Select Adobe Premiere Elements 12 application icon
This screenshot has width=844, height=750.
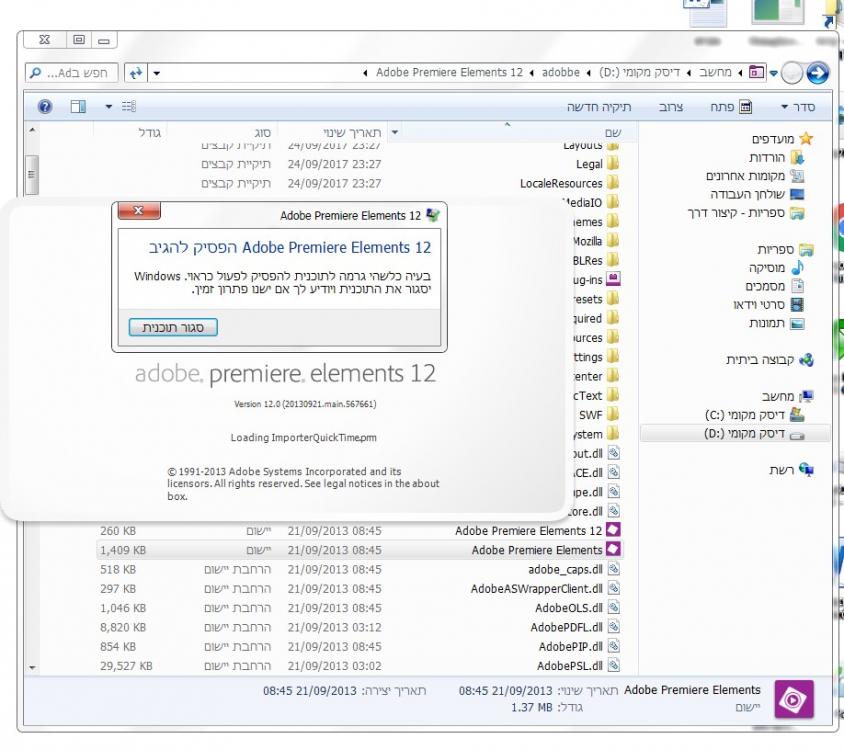[613, 530]
